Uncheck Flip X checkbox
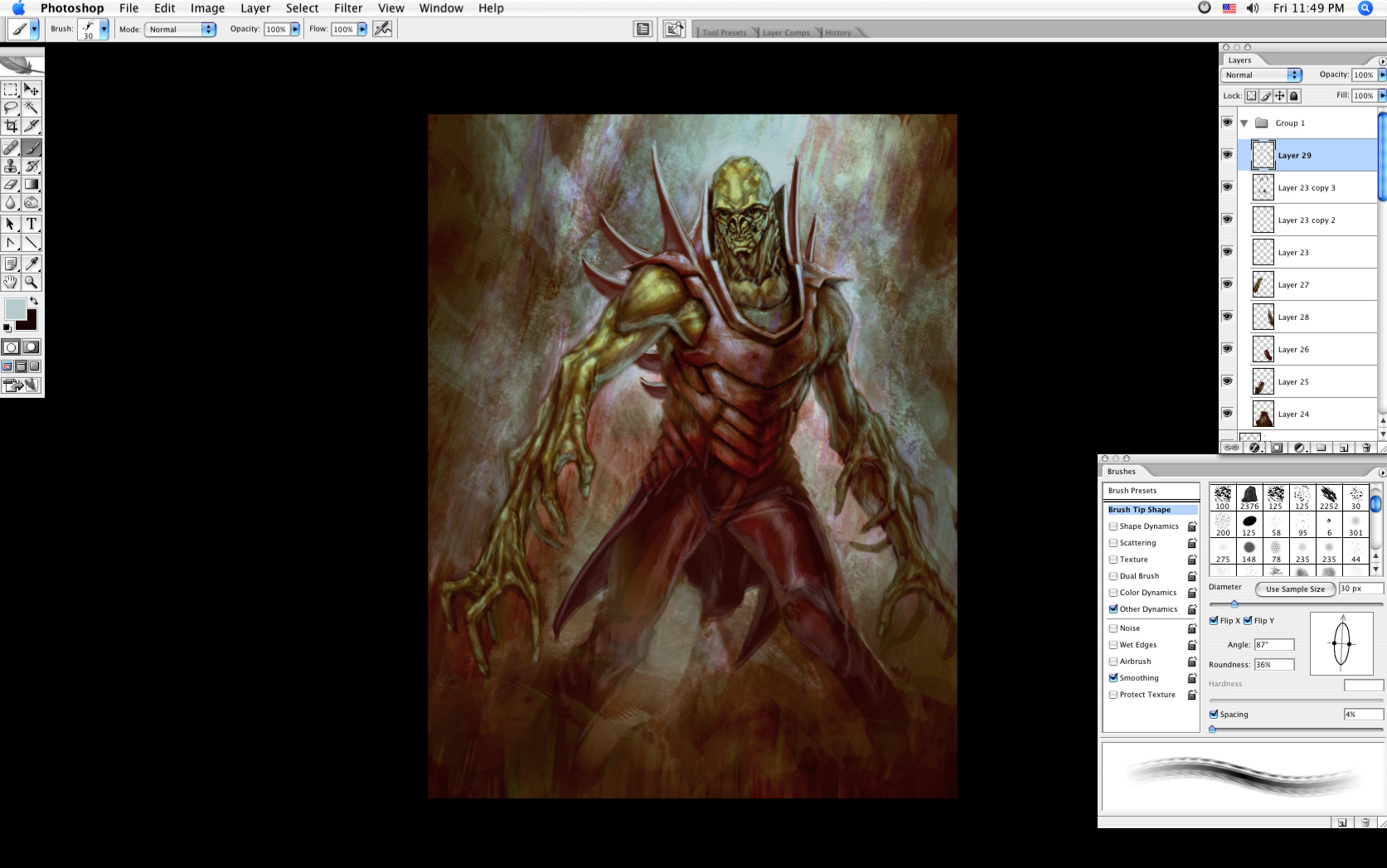Image resolution: width=1387 pixels, height=868 pixels. pyautogui.click(x=1214, y=621)
